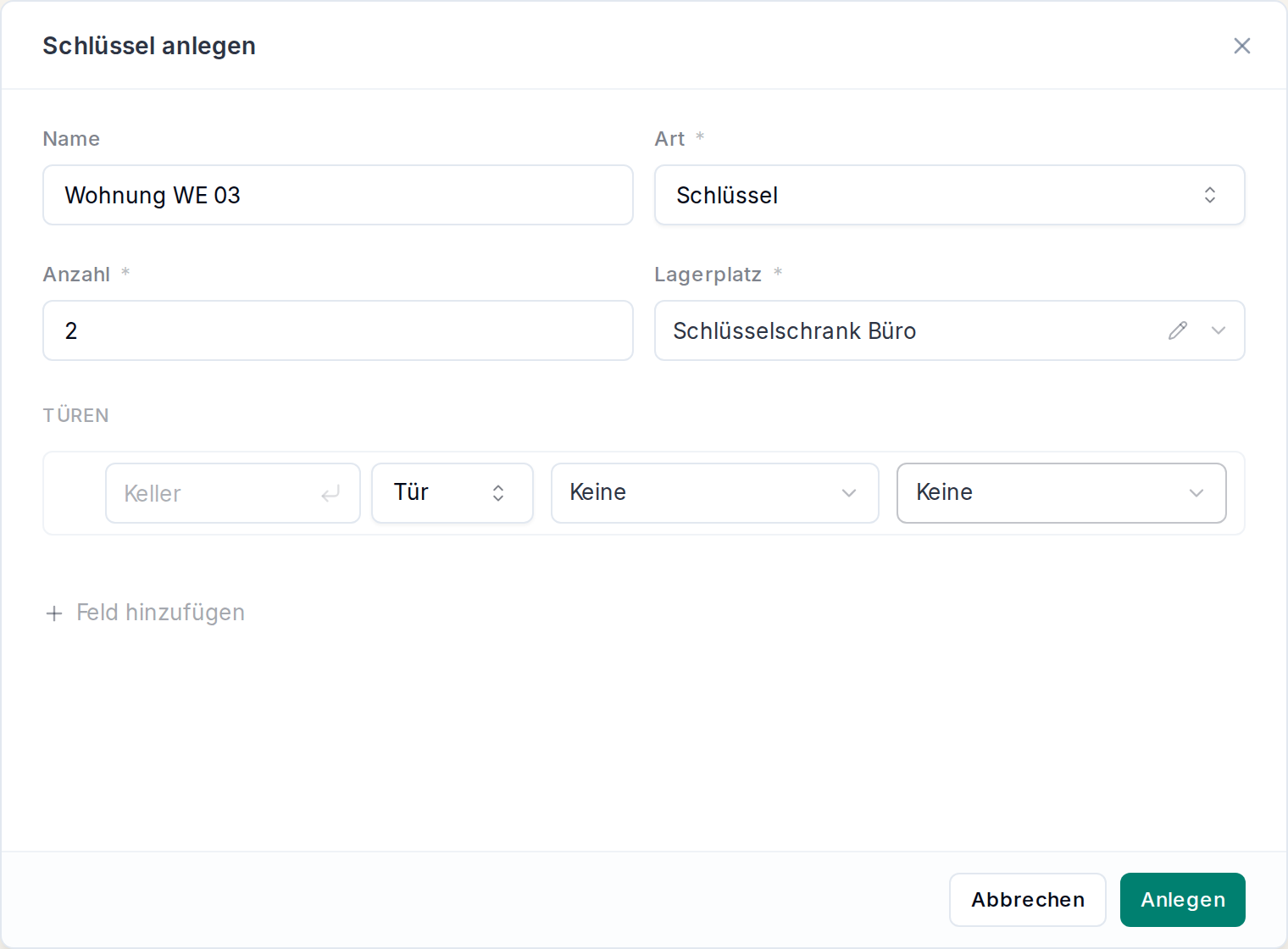Click the Name field containing Wohnung WE 03

coord(338,195)
